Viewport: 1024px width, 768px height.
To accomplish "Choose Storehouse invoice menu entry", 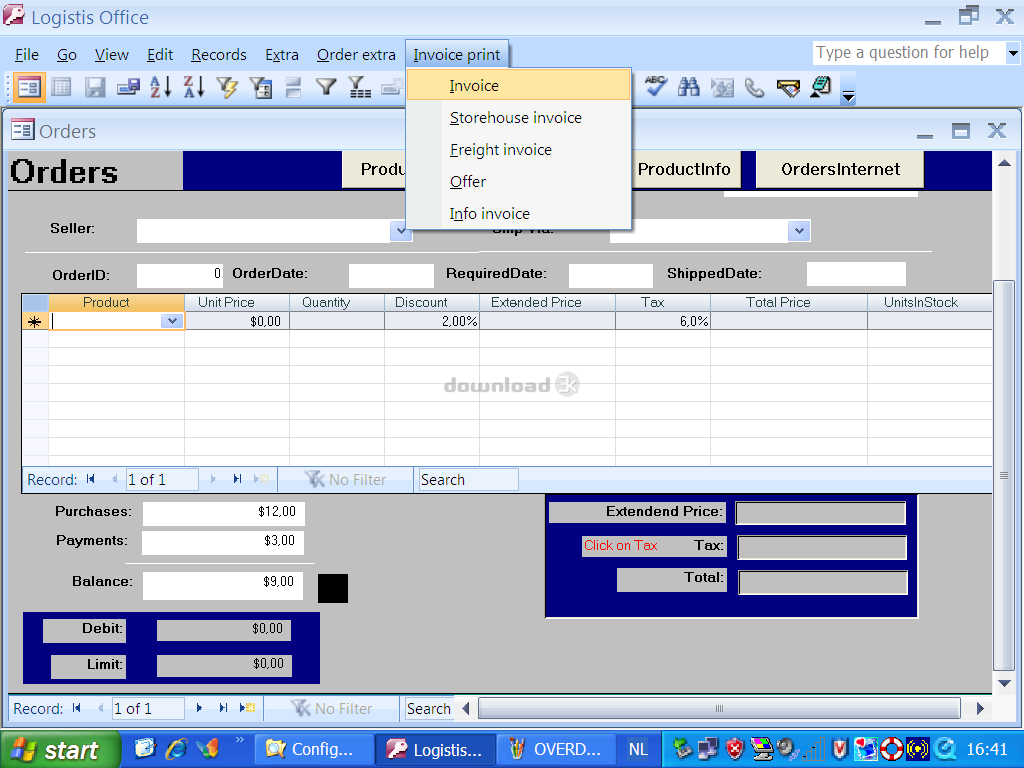I will click(519, 118).
